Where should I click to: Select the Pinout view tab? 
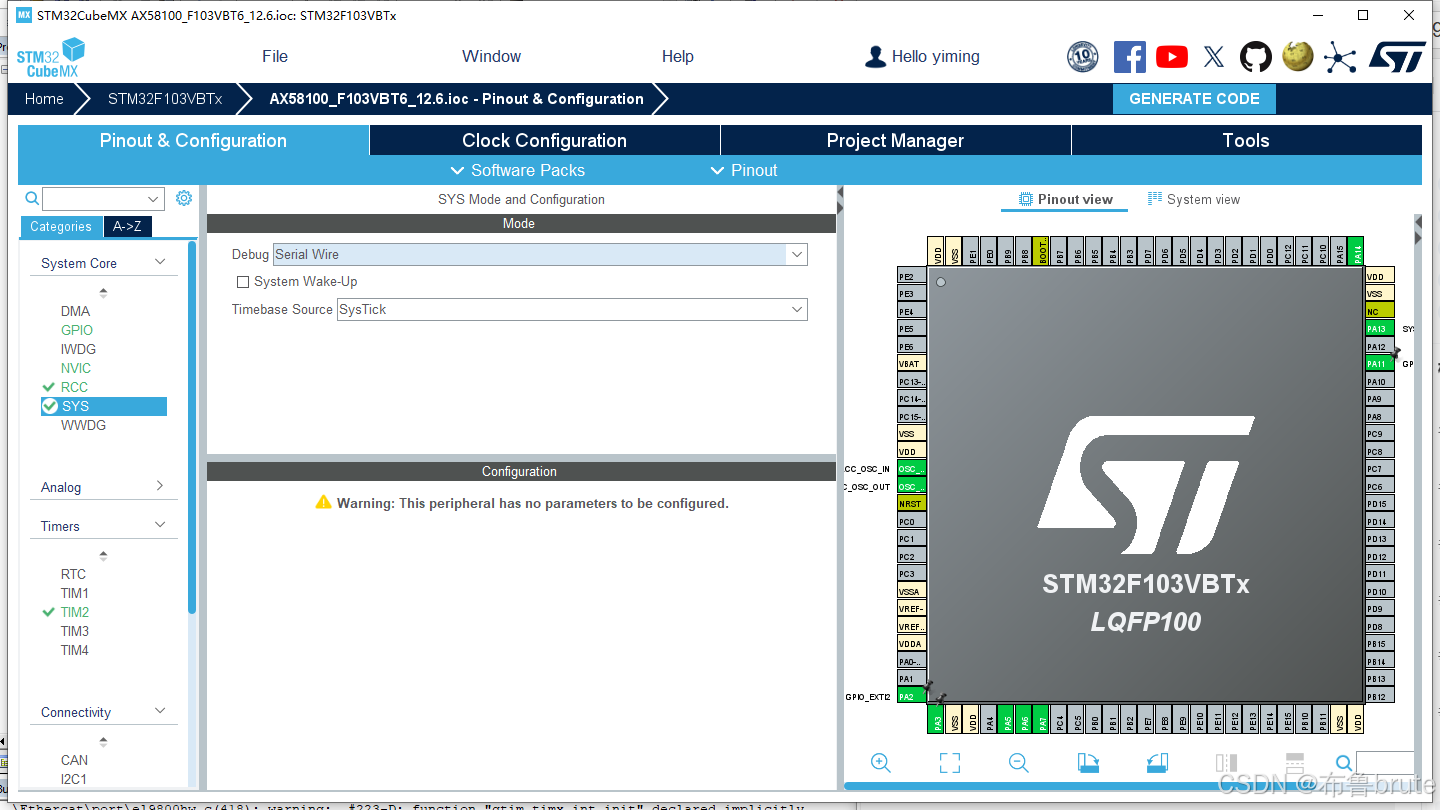(1065, 199)
